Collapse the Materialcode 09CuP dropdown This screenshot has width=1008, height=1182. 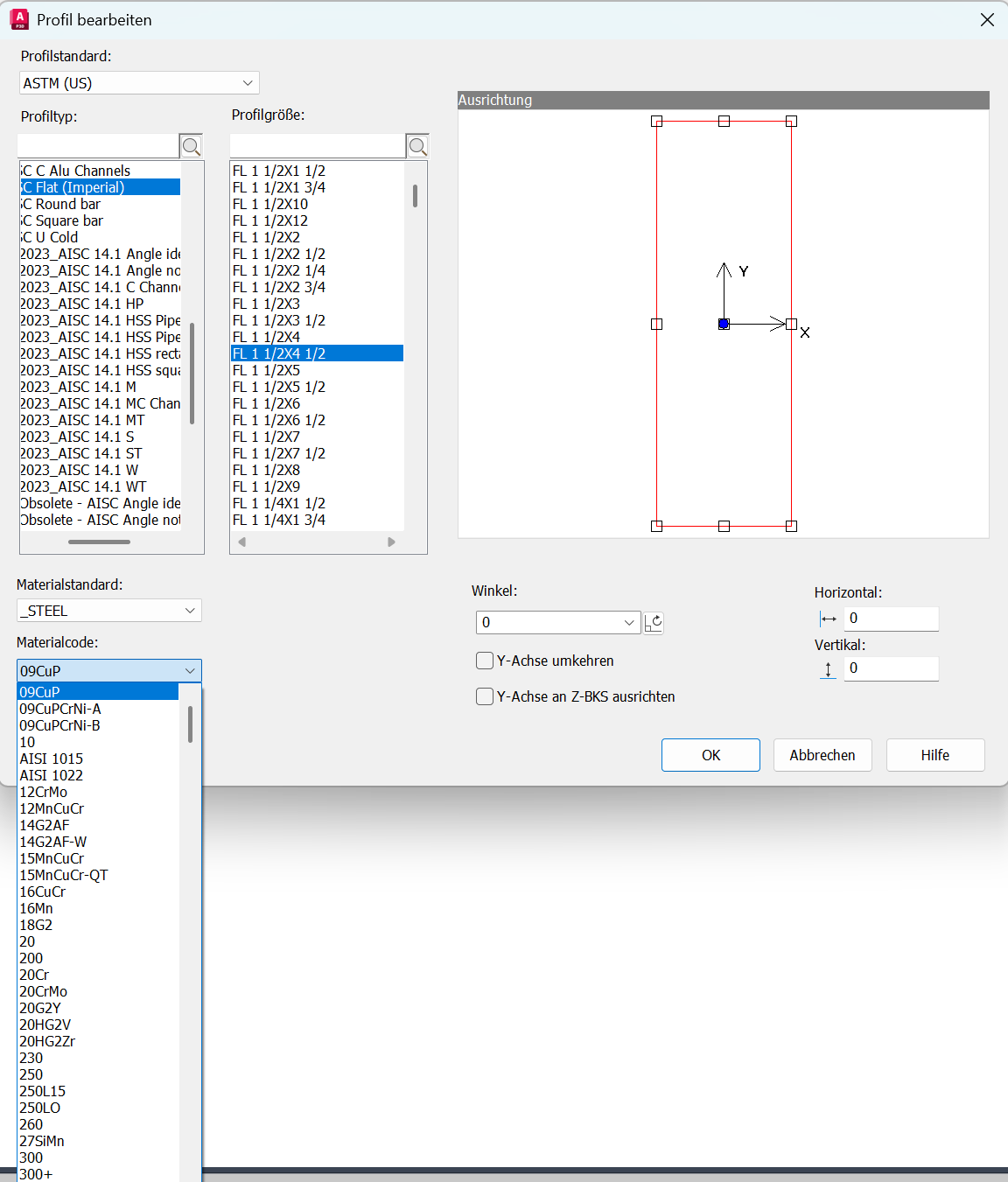(x=109, y=671)
